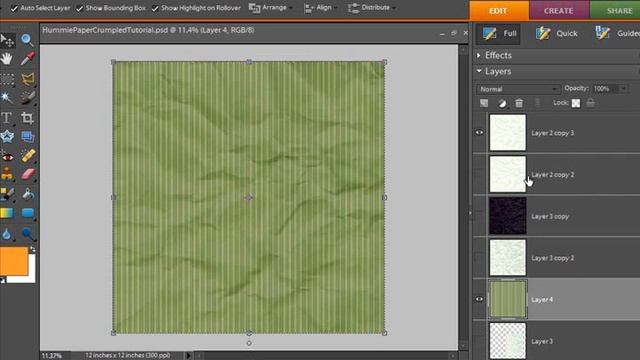640x360 pixels.
Task: Select the Zoom tool
Action: click(x=27, y=40)
